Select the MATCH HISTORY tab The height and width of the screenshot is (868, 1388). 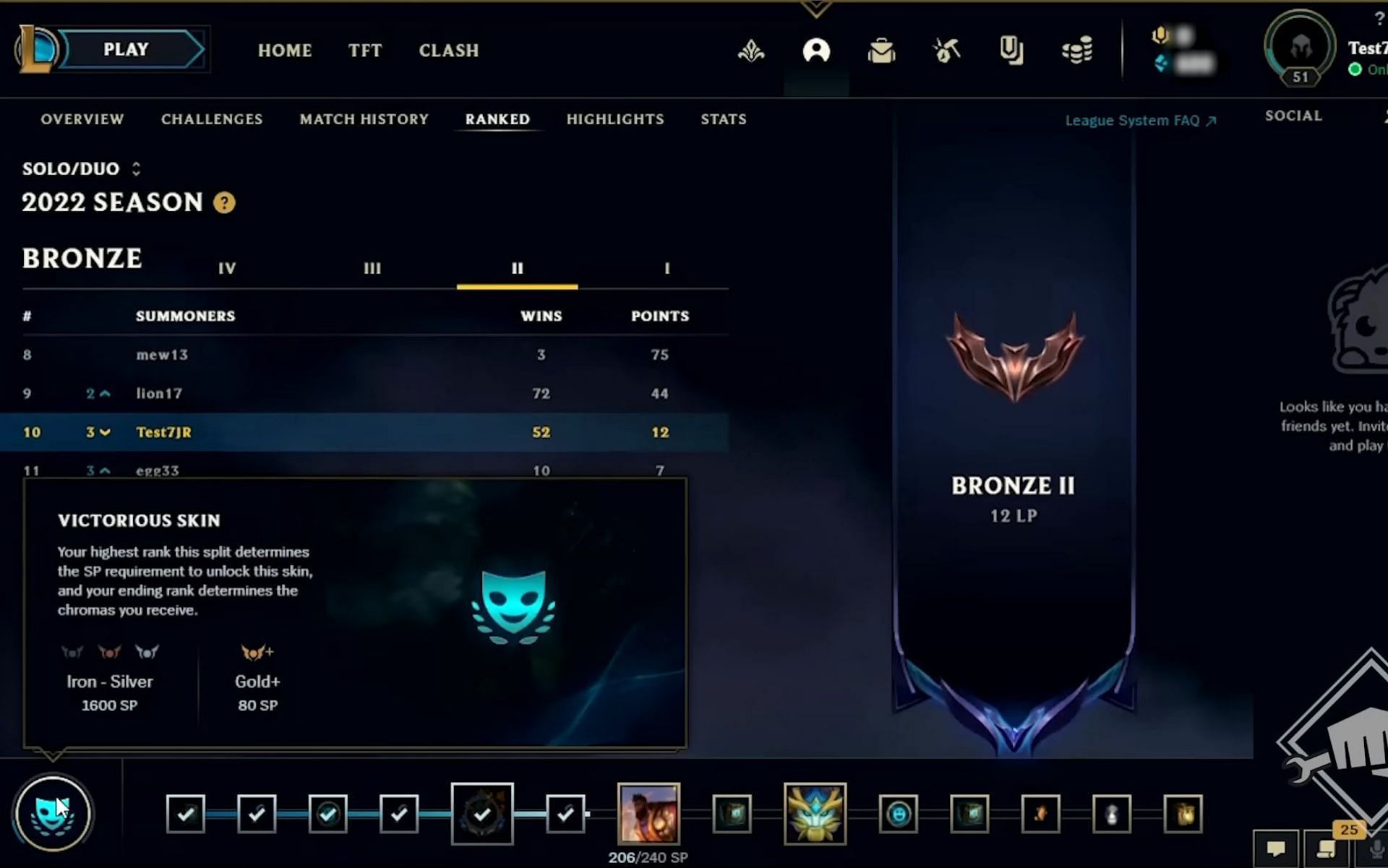364,119
